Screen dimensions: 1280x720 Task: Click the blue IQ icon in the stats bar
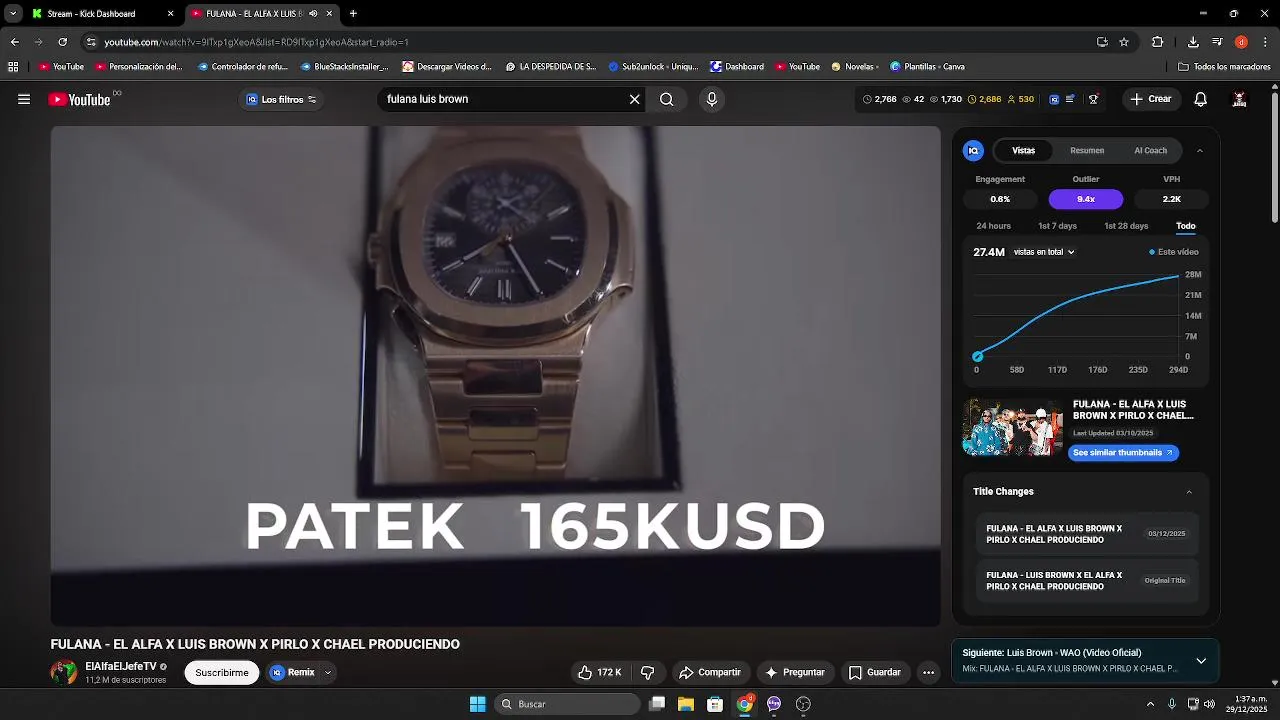coord(1054,99)
